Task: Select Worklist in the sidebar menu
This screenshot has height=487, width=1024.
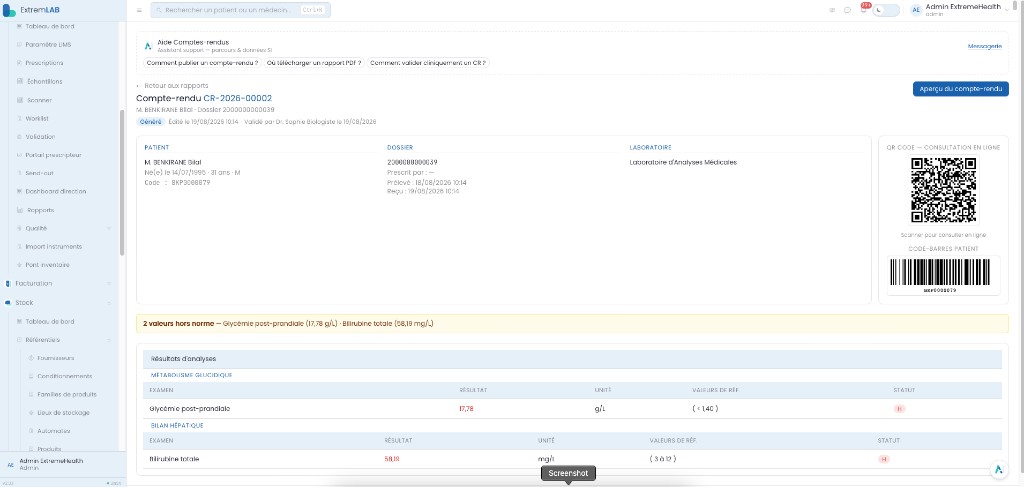Action: (37, 119)
